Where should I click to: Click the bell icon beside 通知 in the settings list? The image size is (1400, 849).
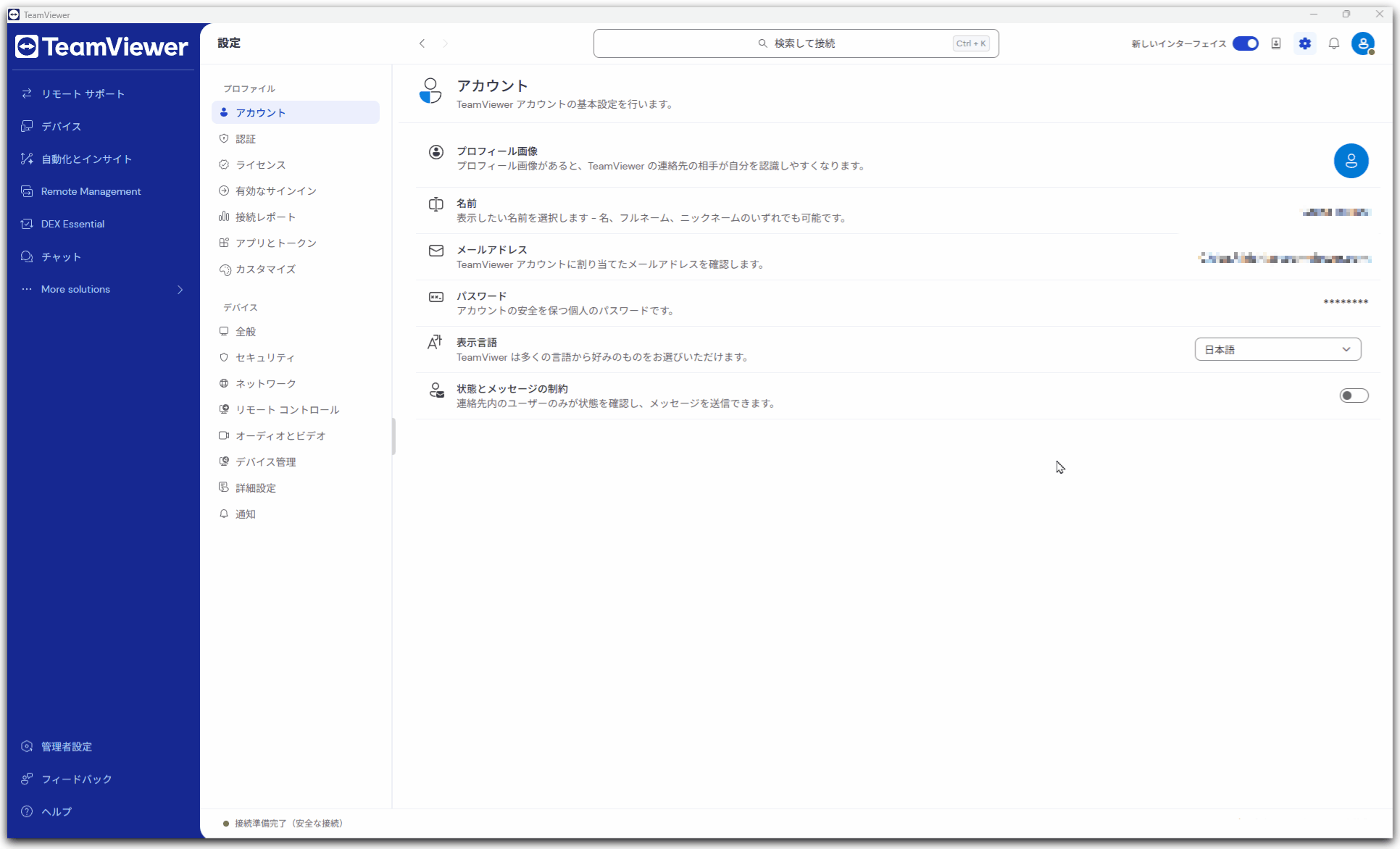[x=224, y=514]
